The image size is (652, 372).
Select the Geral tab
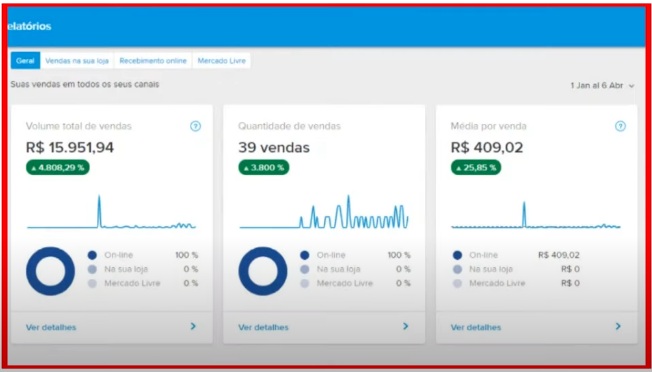click(25, 61)
